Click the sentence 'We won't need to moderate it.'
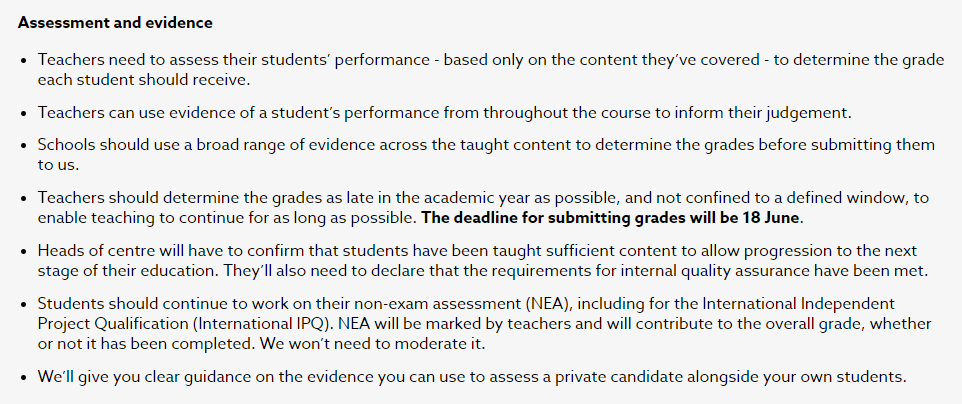 point(372,344)
